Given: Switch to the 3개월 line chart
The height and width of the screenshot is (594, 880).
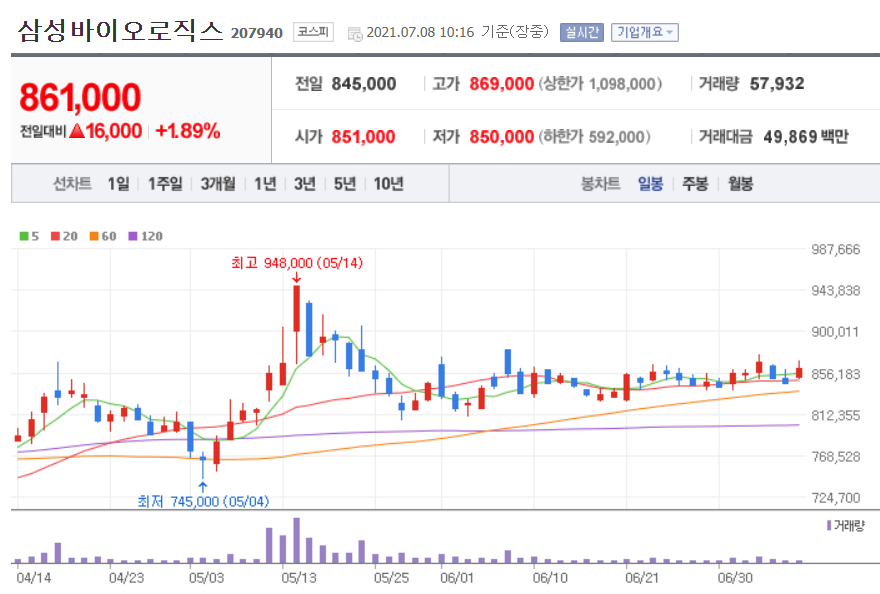Looking at the screenshot, I should tap(218, 184).
